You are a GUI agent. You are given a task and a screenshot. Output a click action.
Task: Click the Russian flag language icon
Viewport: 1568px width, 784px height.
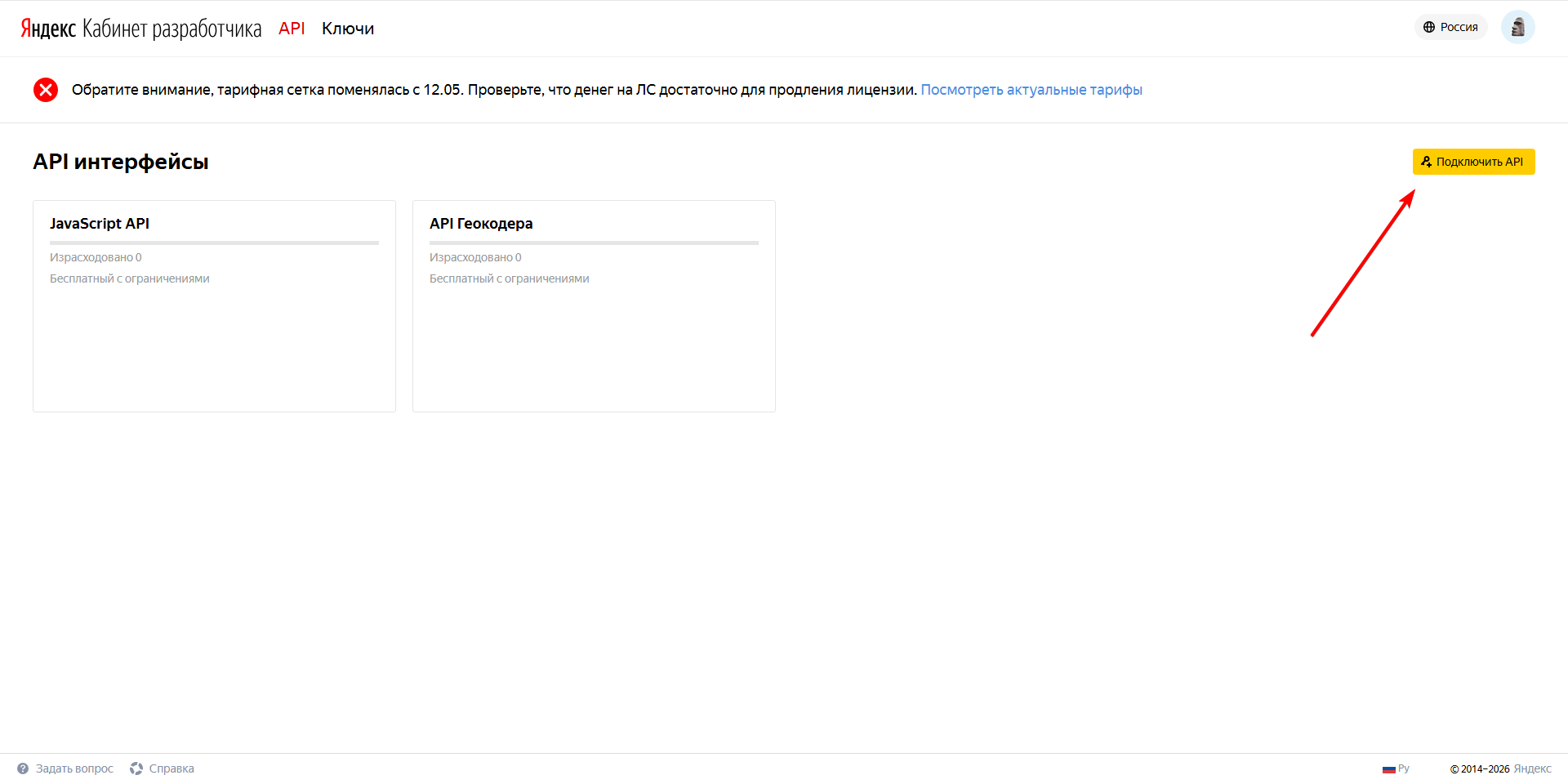coord(1388,769)
